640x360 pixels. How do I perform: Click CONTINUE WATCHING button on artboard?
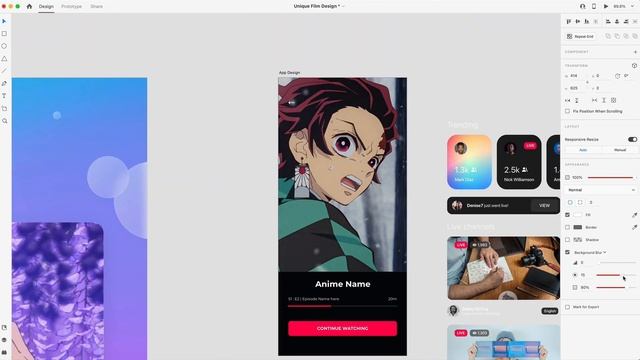342,328
